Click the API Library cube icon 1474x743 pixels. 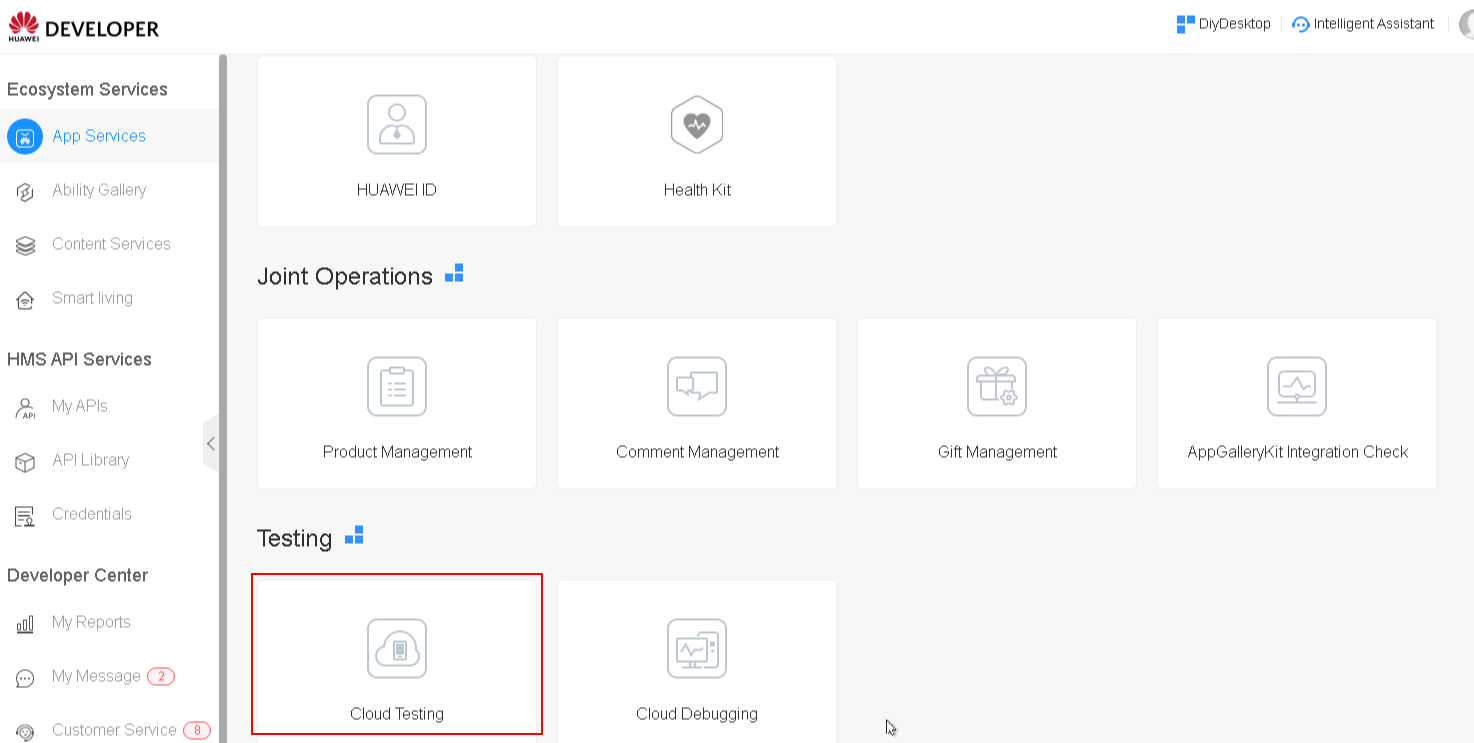pos(25,461)
